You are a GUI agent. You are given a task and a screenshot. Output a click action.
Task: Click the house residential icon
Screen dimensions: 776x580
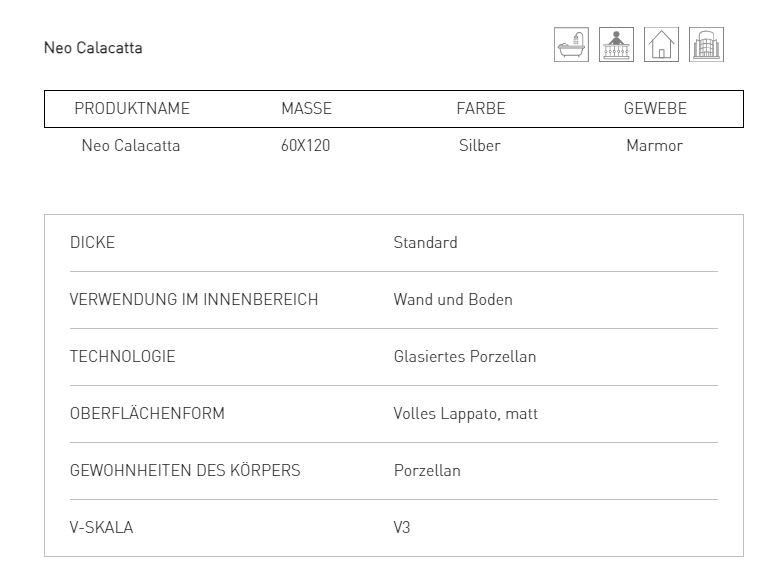pos(661,45)
